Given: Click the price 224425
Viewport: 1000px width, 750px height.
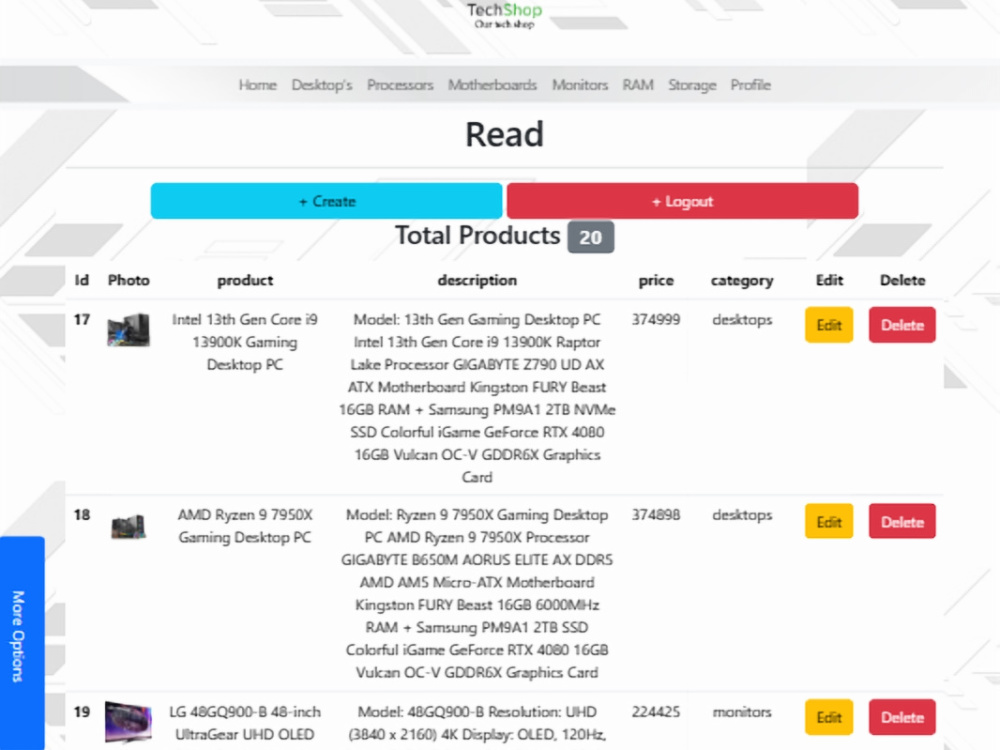Looking at the screenshot, I should [656, 712].
